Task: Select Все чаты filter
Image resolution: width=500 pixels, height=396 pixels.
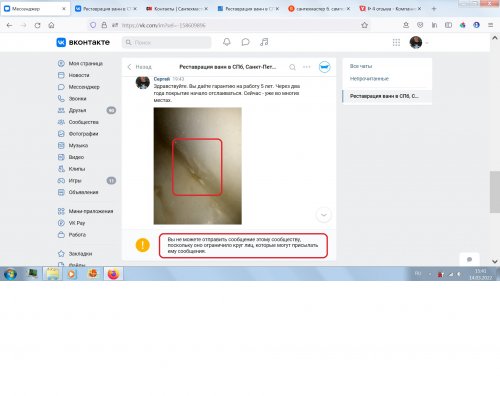Action: point(361,66)
